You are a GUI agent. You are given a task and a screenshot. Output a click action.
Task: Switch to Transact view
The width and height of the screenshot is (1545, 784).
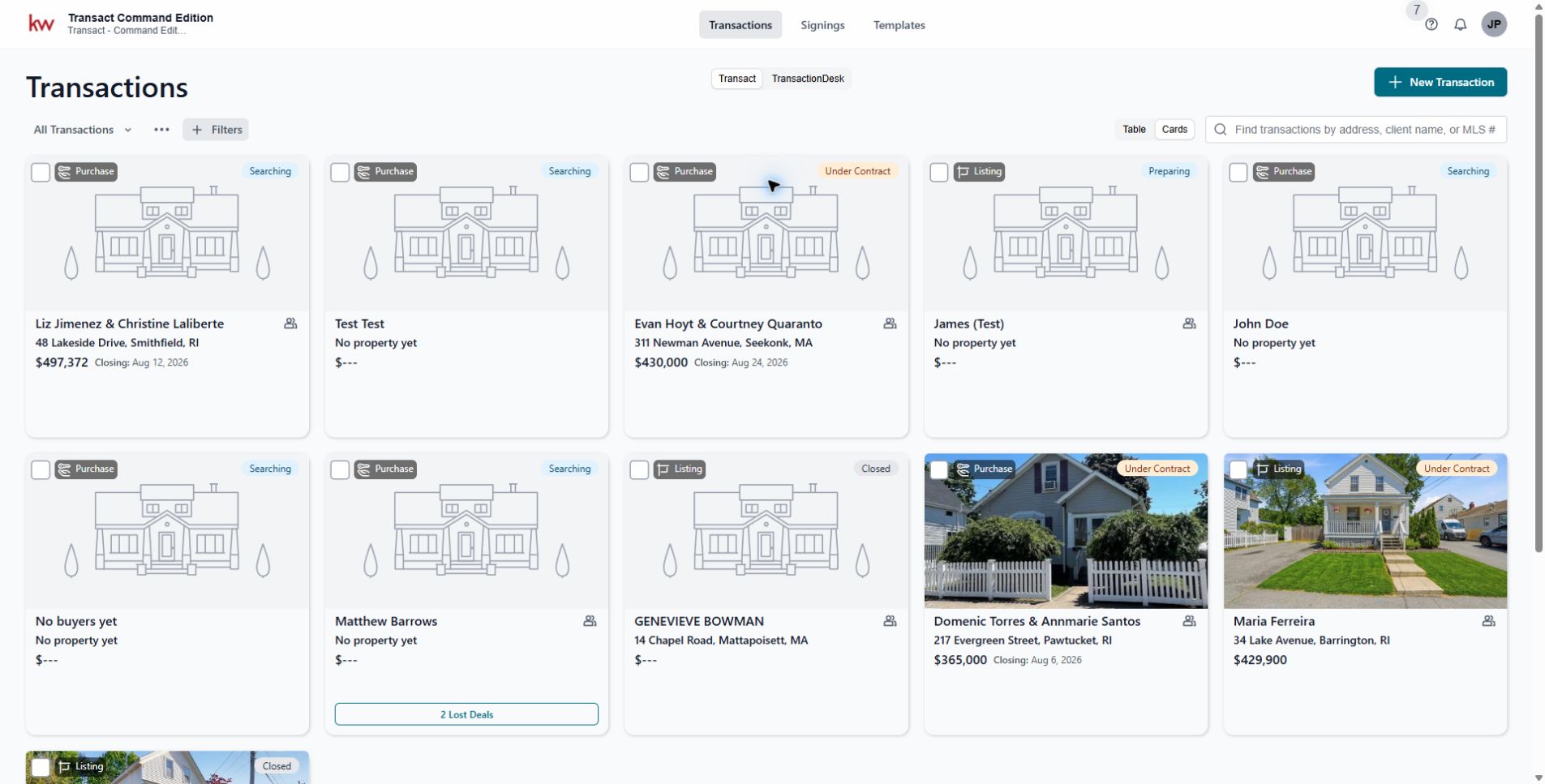(x=736, y=79)
